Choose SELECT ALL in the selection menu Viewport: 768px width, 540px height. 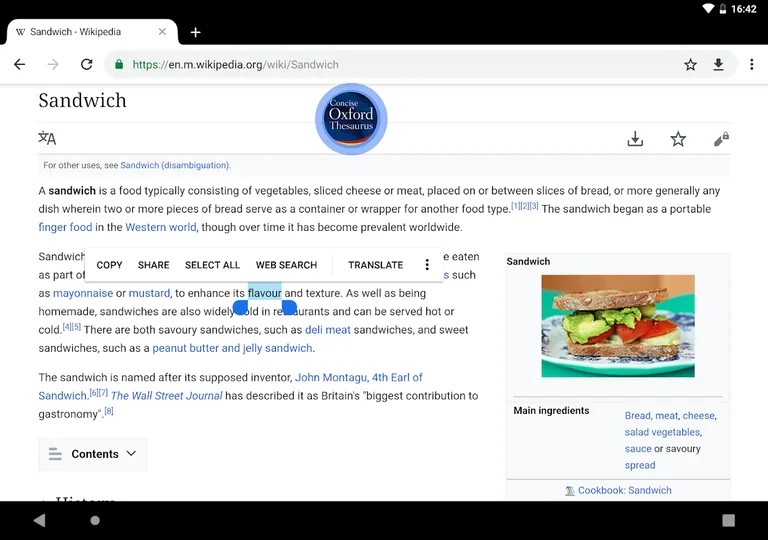coord(212,265)
